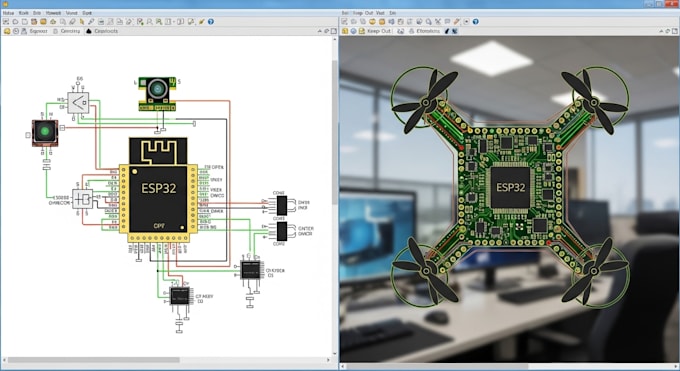Click the page with green plus icon
Image resolution: width=680 pixels, height=371 pixels.
tap(140, 22)
